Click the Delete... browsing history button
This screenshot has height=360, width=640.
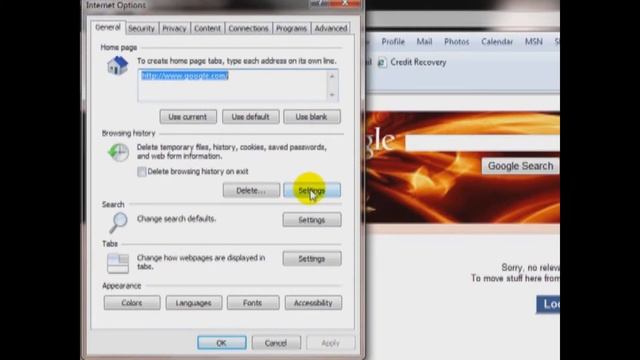(x=251, y=190)
